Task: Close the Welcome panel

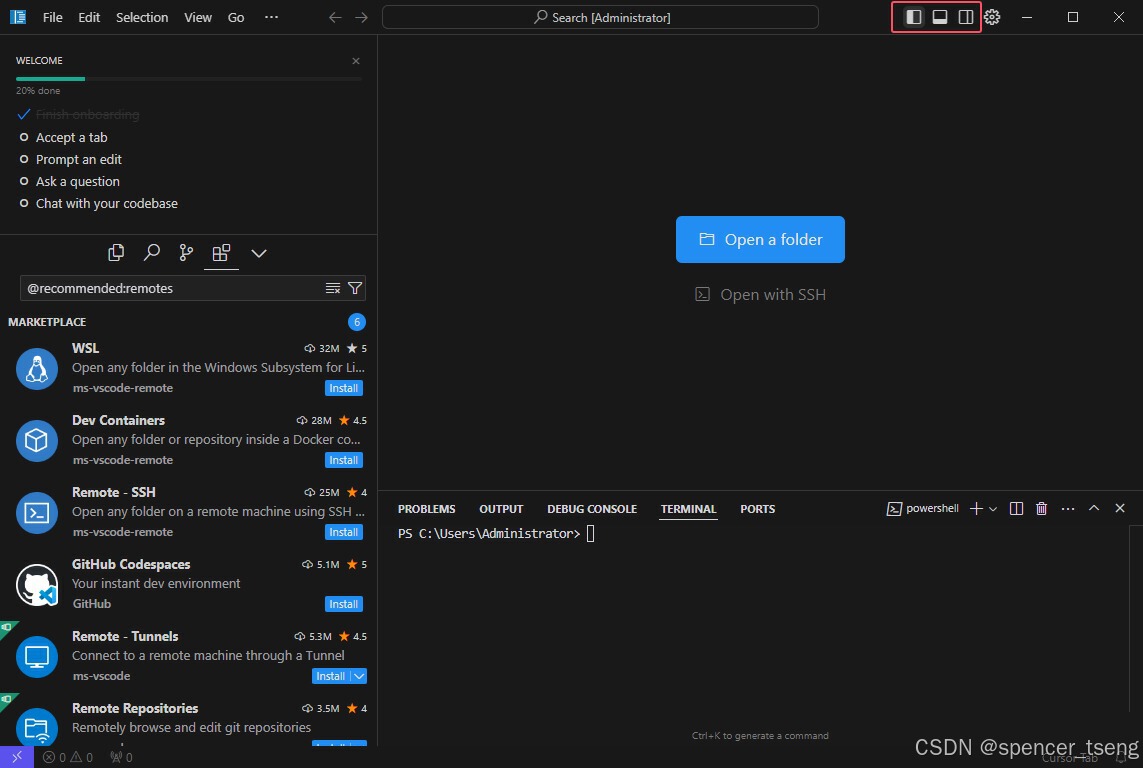Action: tap(356, 60)
